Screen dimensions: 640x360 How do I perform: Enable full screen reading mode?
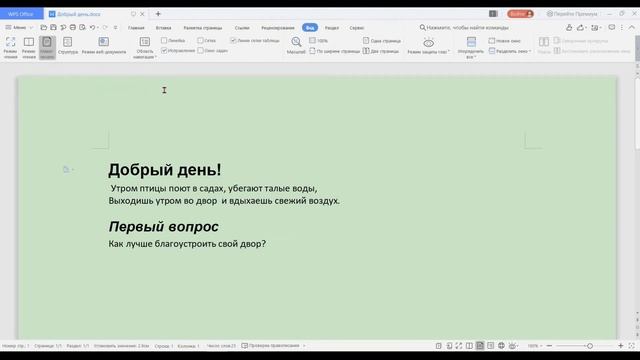(10, 47)
